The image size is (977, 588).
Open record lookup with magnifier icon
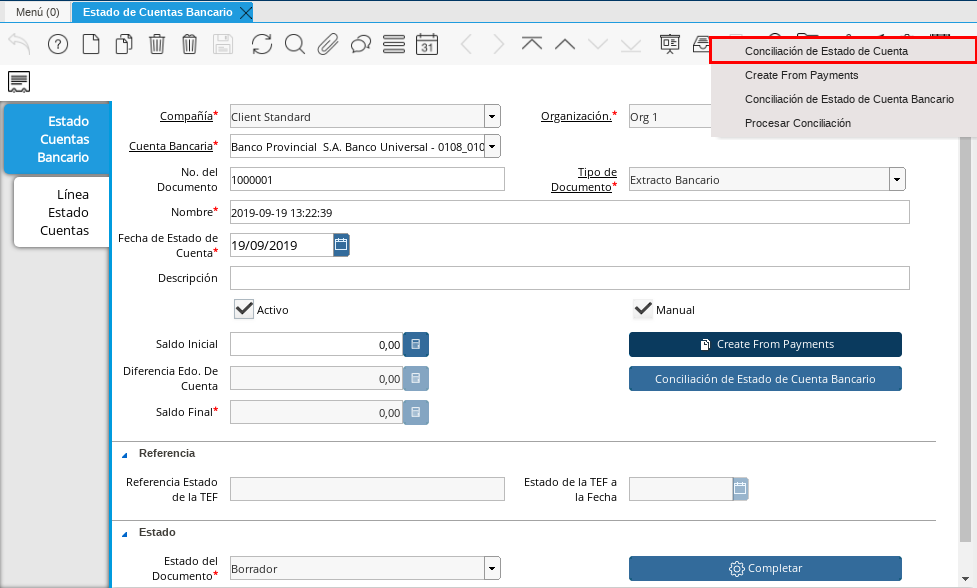click(295, 44)
